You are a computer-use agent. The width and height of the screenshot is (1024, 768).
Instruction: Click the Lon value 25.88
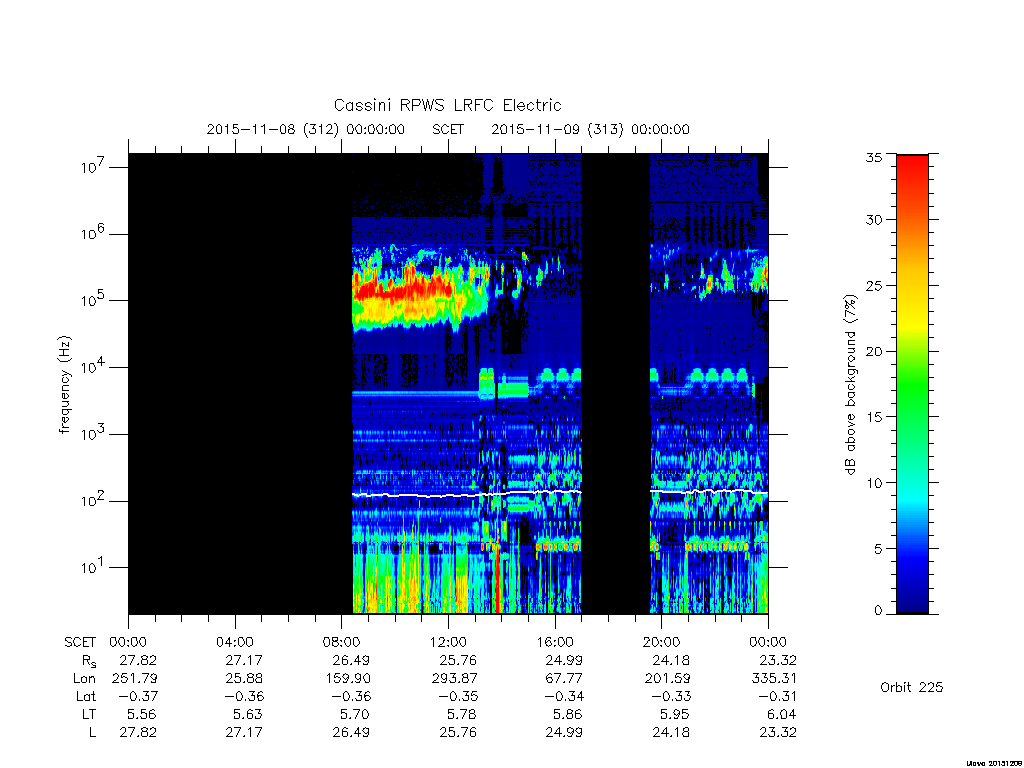(244, 678)
